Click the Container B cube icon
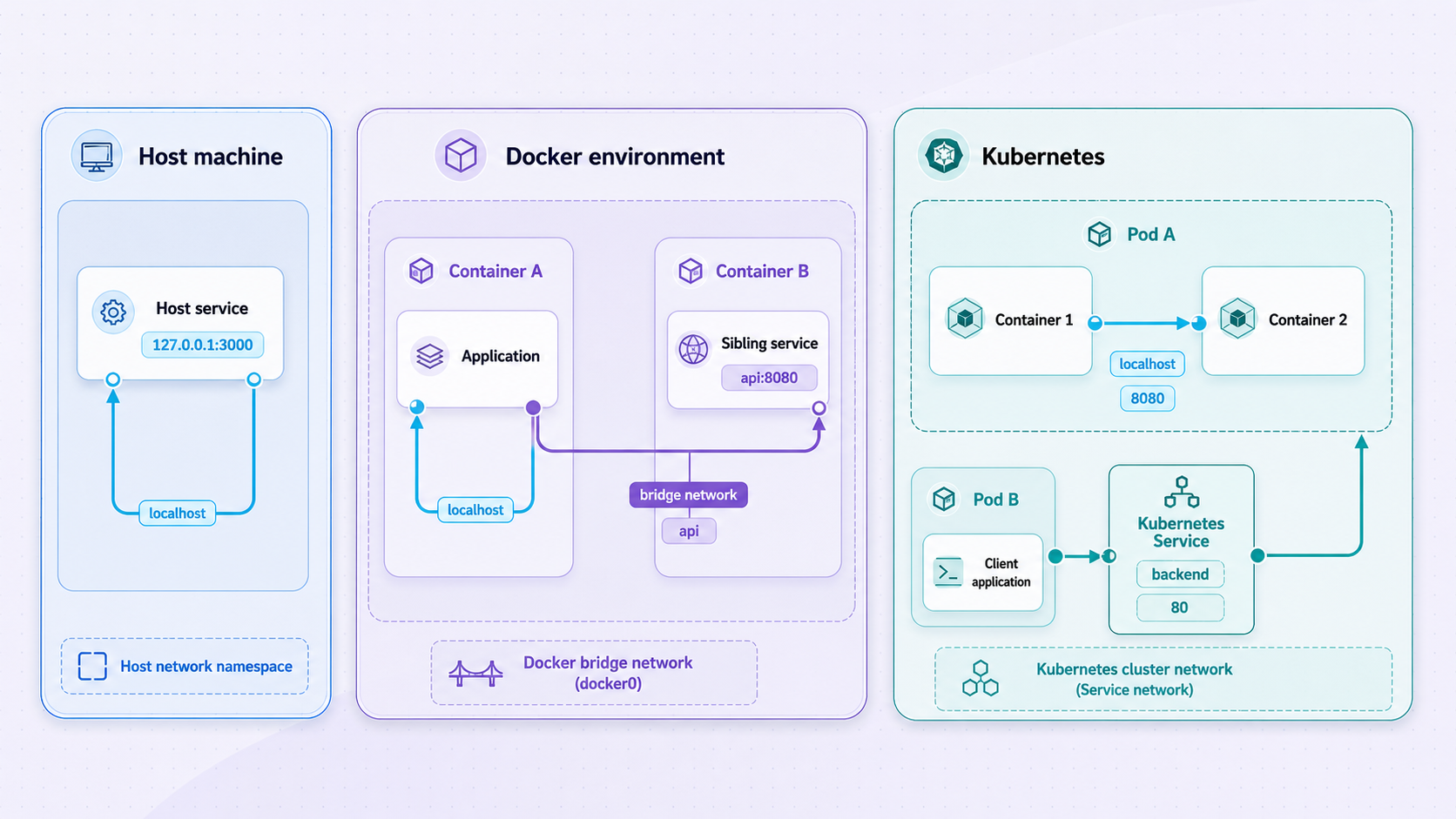 coord(691,271)
